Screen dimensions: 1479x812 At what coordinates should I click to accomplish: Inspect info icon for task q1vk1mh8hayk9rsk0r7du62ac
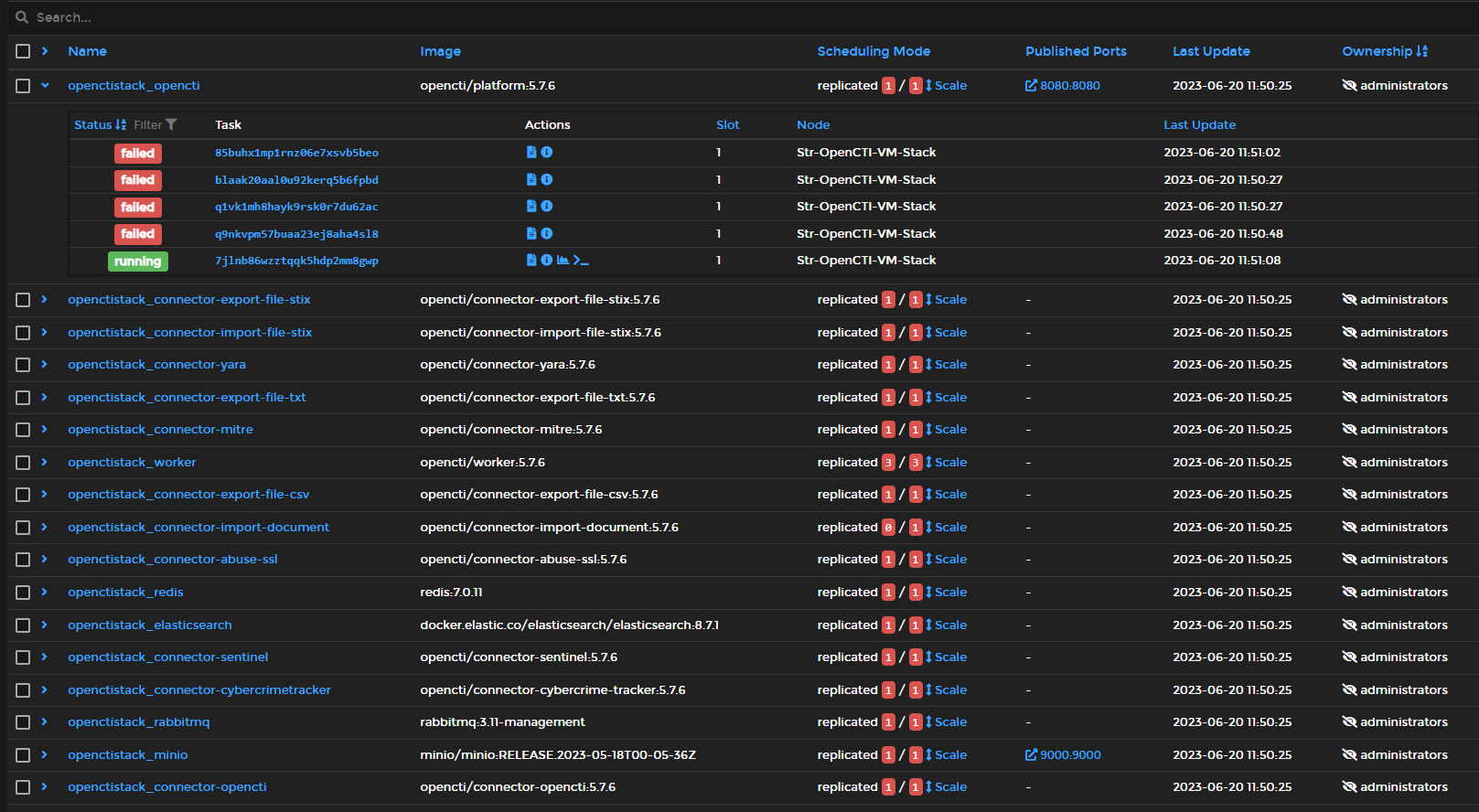[x=547, y=207]
